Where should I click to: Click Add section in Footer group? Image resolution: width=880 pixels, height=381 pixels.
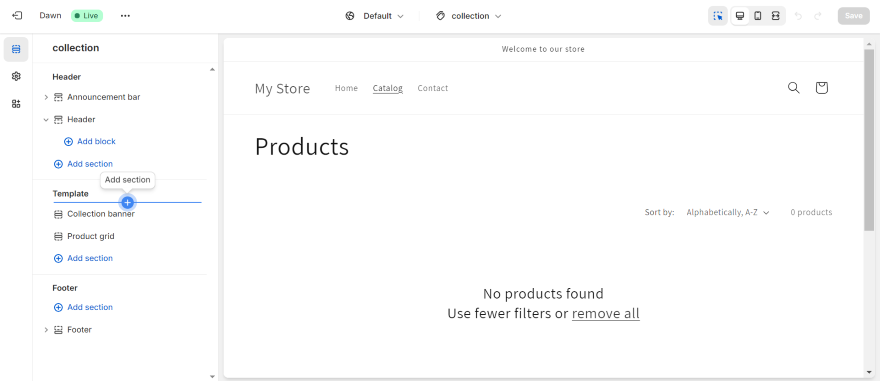[x=83, y=307]
